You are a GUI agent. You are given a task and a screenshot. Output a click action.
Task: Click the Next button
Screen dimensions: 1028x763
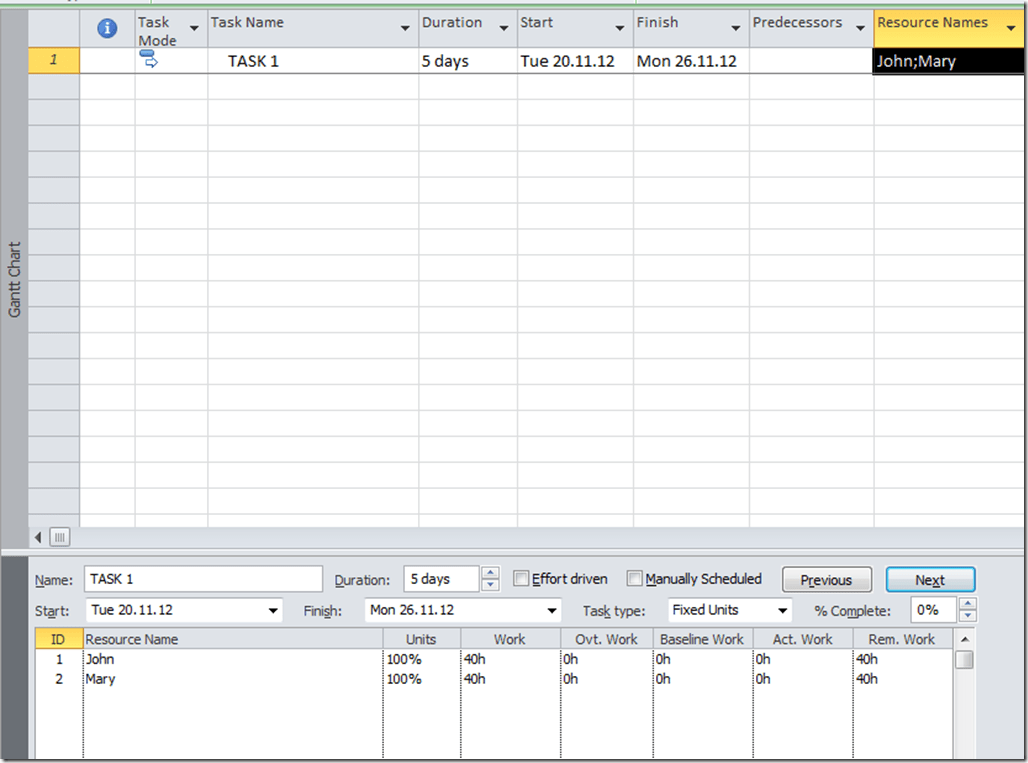pos(929,580)
